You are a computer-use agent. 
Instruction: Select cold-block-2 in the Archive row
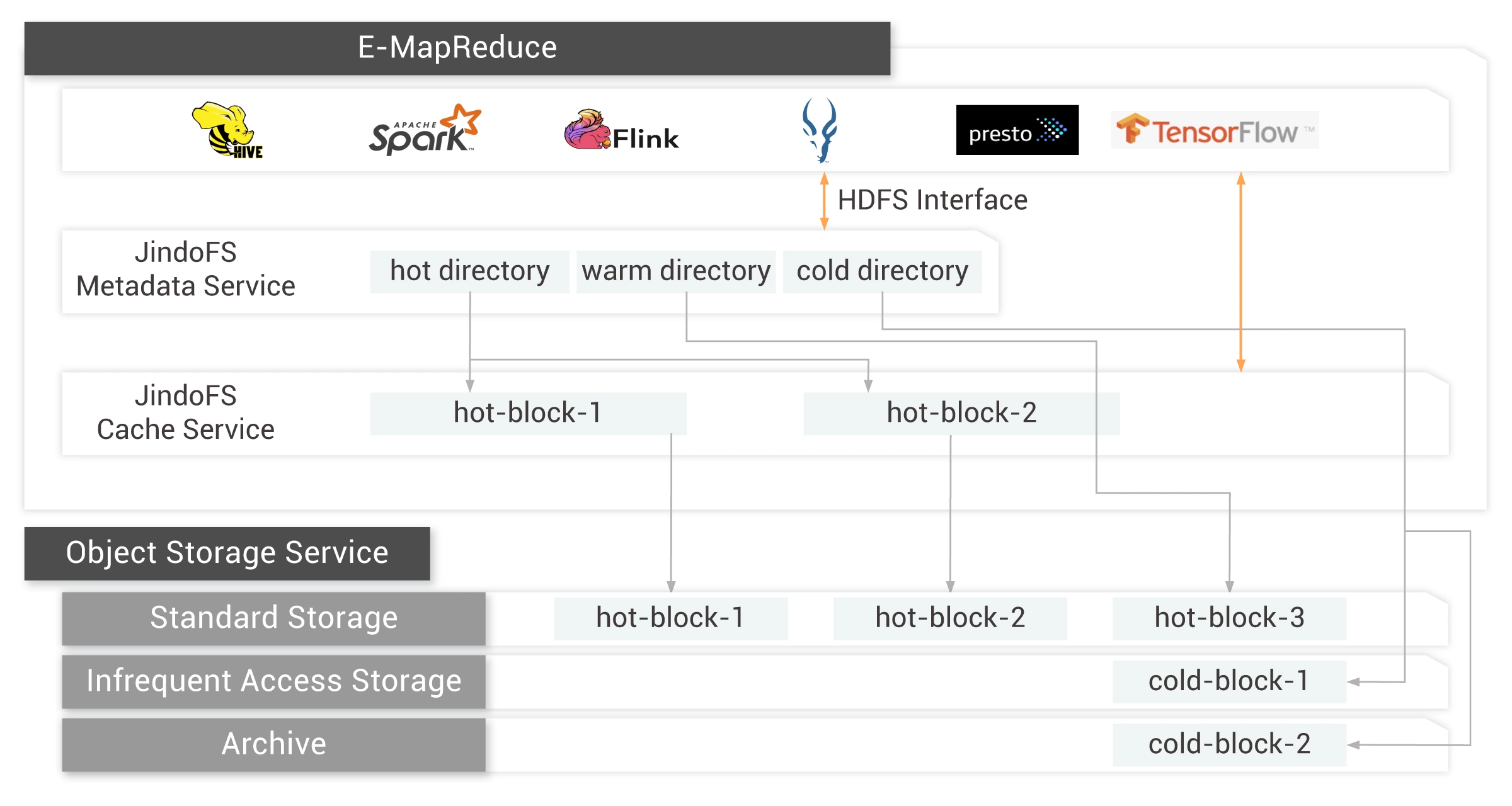click(1229, 744)
